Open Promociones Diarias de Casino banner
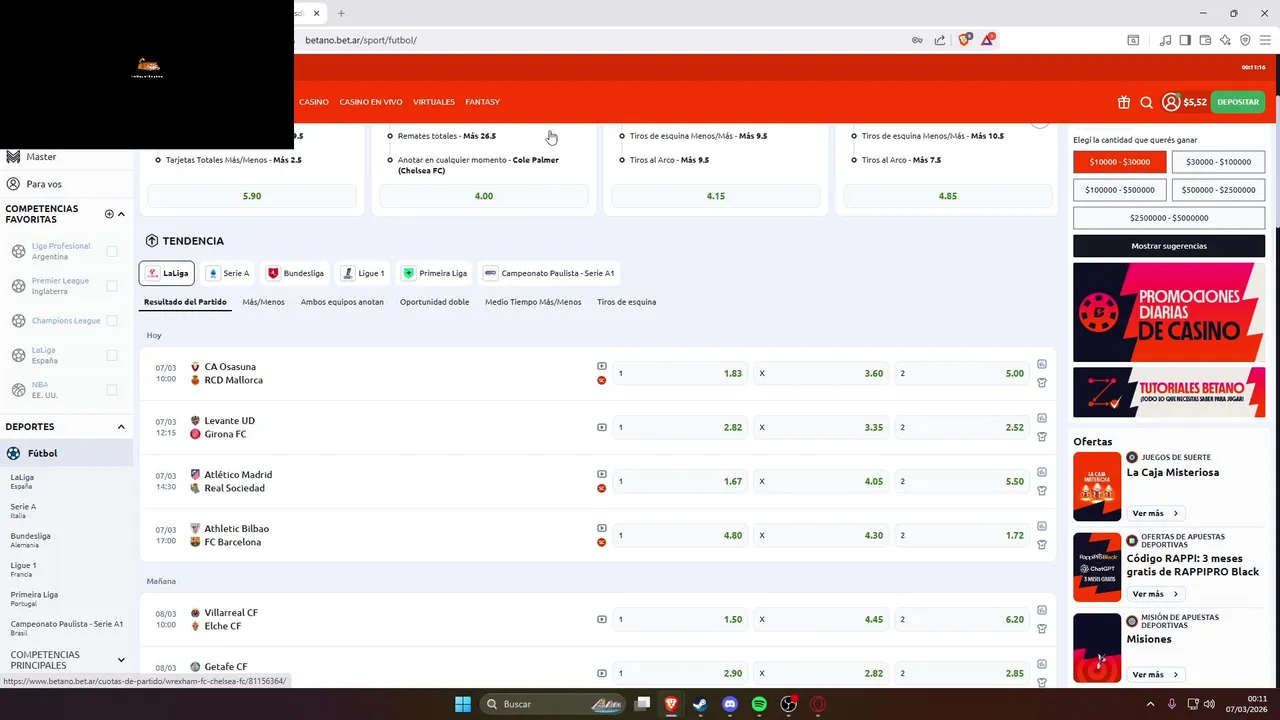1280x720 pixels. tap(1169, 312)
